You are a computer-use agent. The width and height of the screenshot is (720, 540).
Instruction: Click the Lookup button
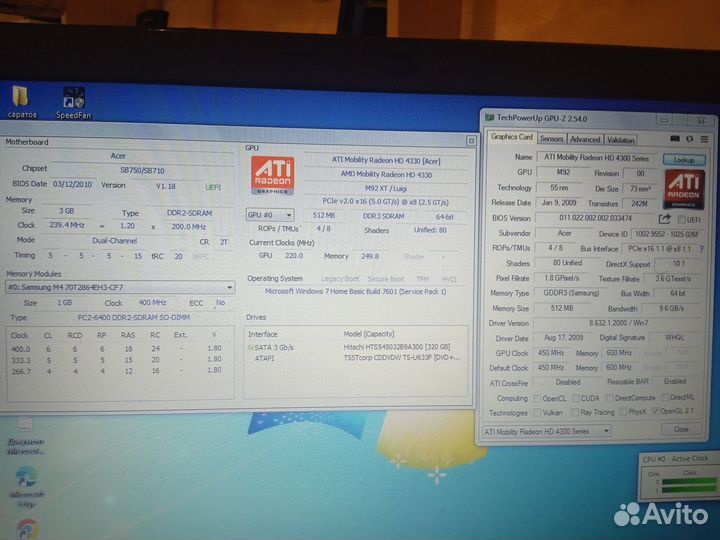coord(684,160)
